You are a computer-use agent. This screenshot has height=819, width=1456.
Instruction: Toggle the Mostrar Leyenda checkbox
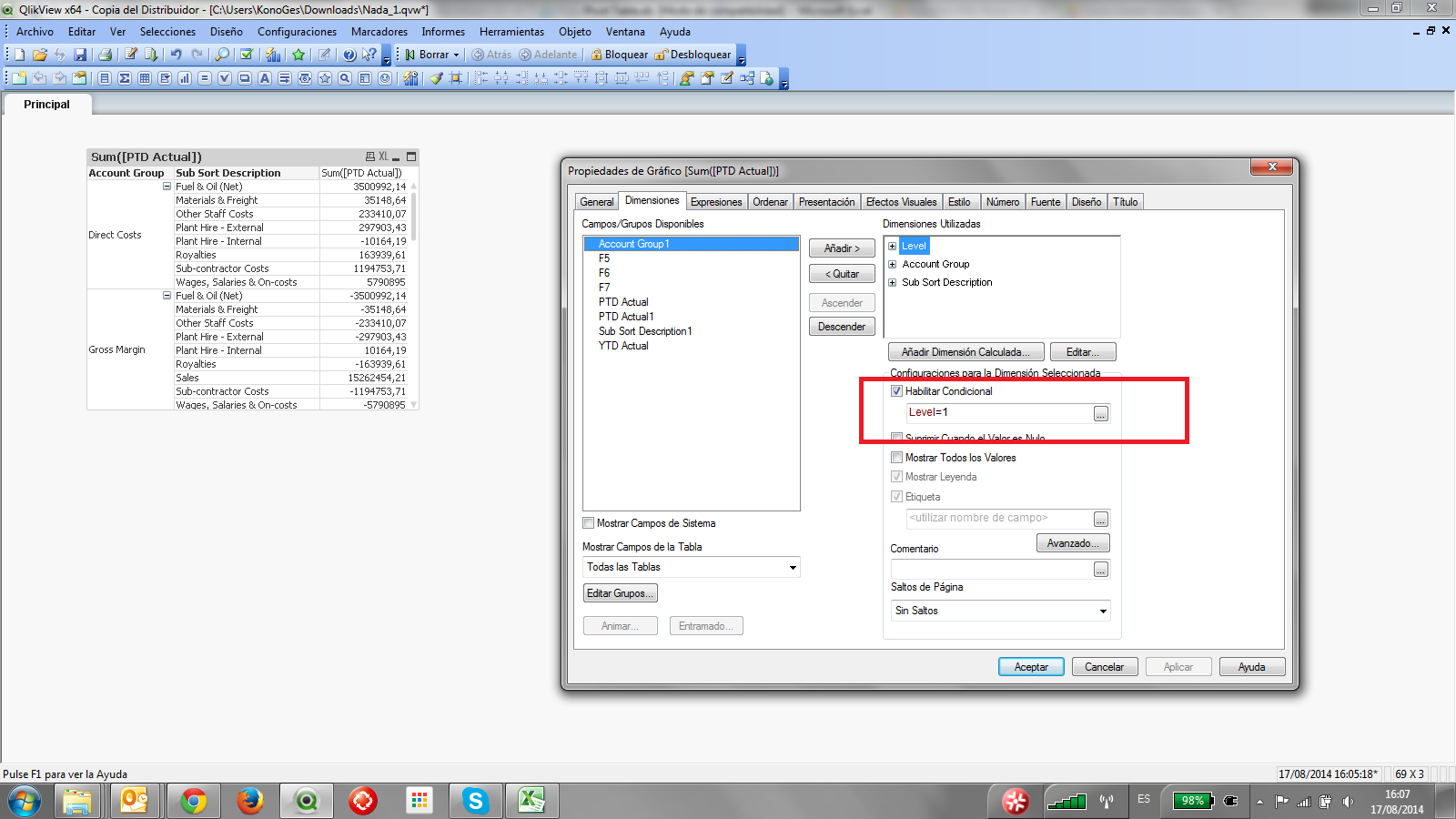pyautogui.click(x=897, y=477)
